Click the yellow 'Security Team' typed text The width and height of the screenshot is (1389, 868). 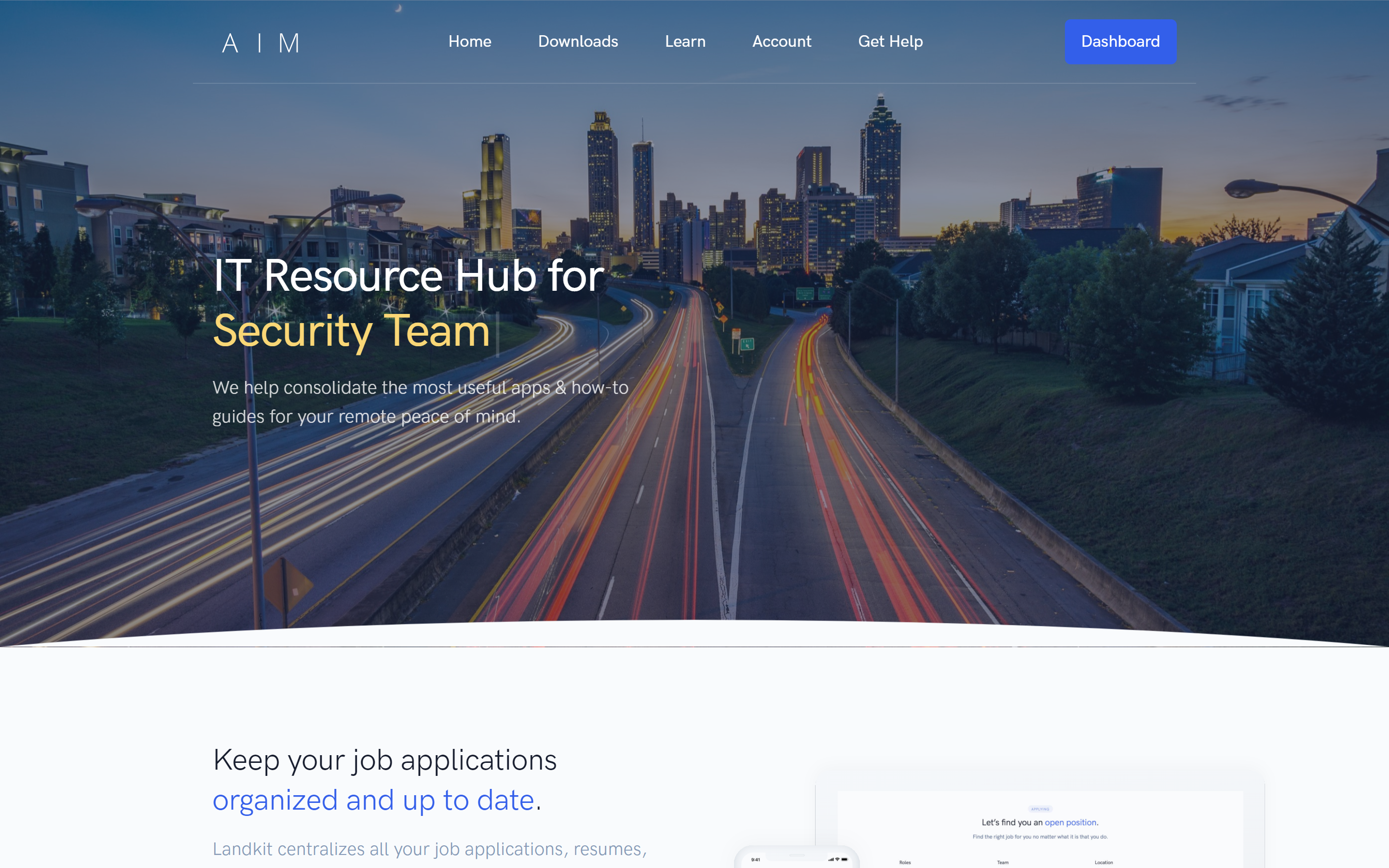pyautogui.click(x=351, y=331)
